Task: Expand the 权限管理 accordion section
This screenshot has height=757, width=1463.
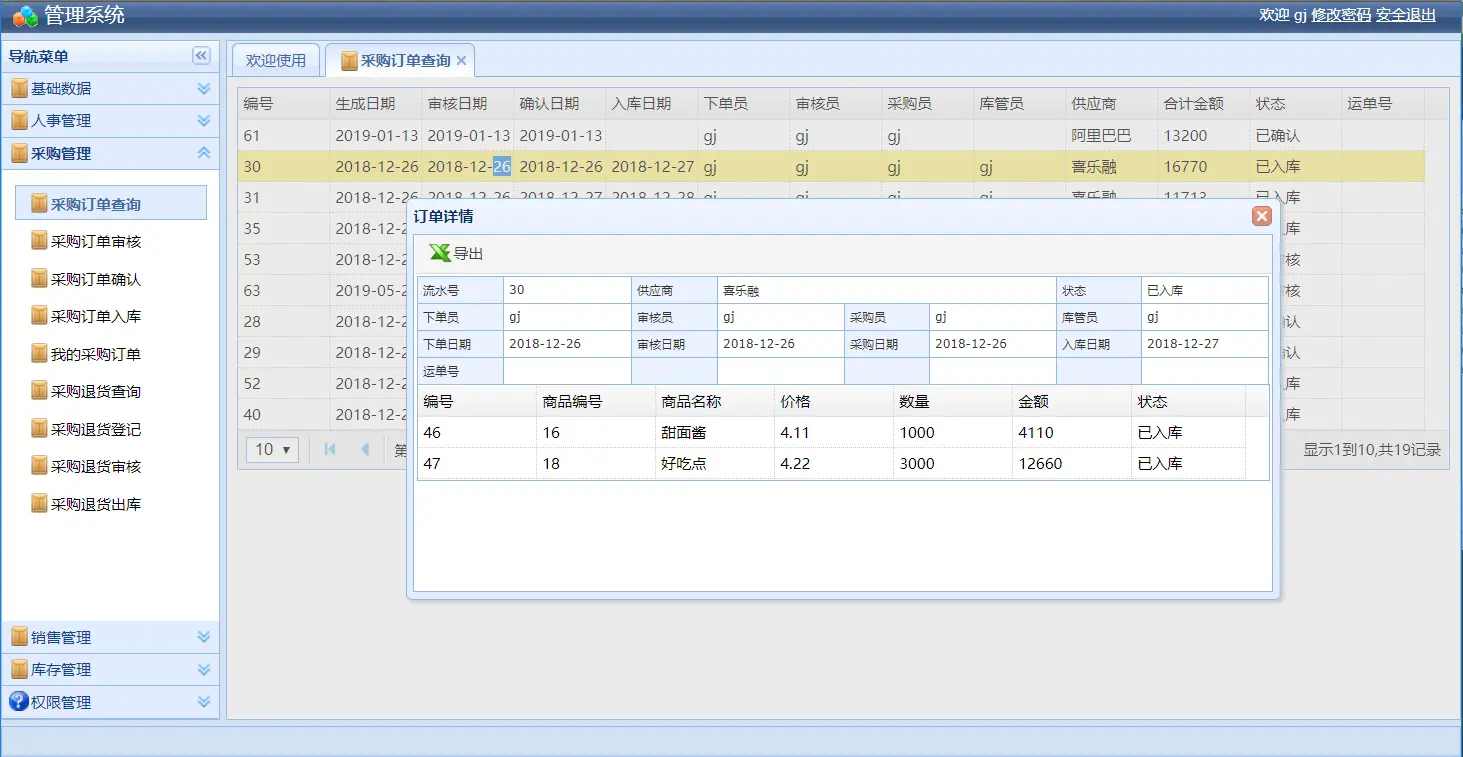Action: 204,702
